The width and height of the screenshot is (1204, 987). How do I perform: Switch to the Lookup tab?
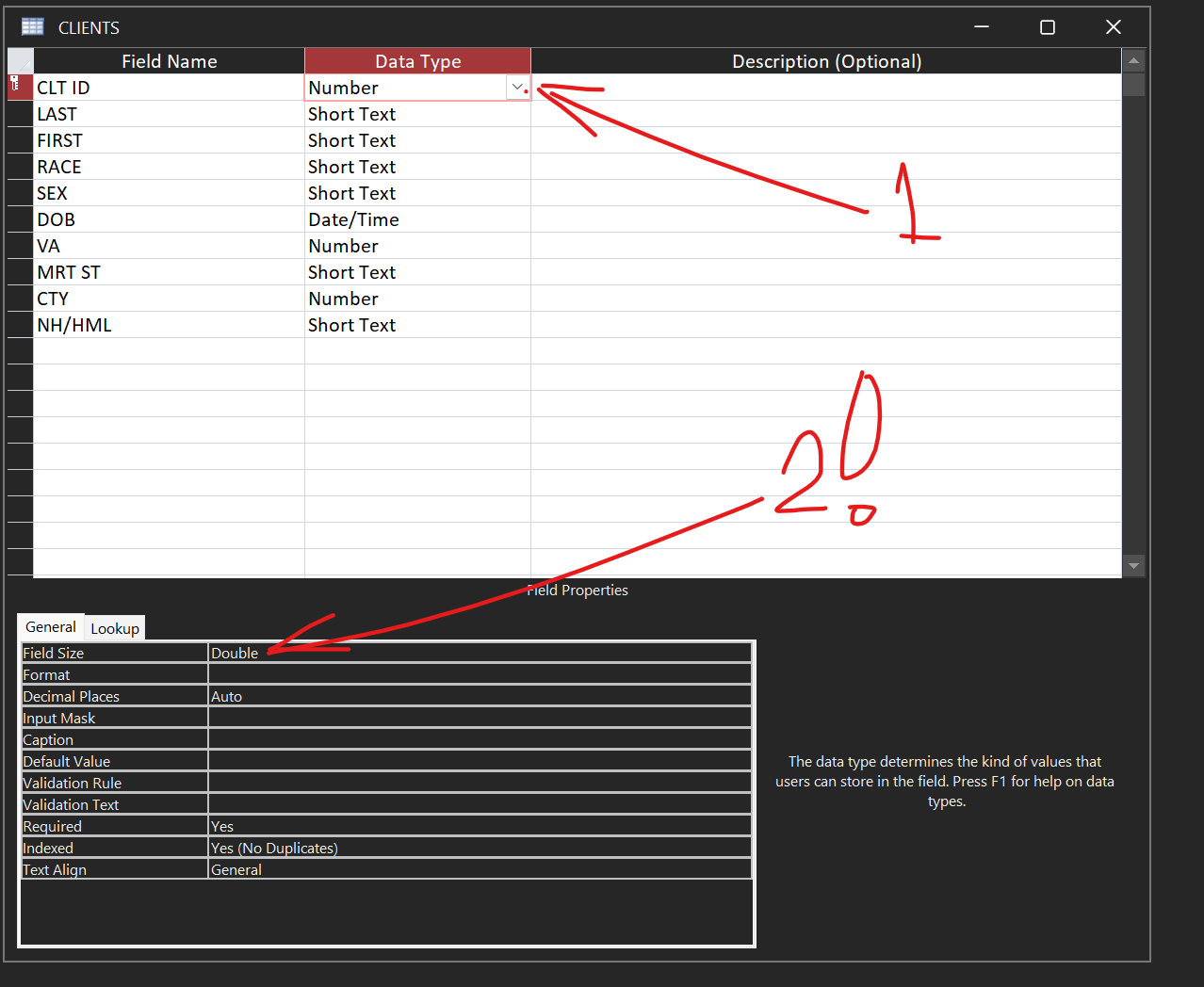tap(115, 628)
